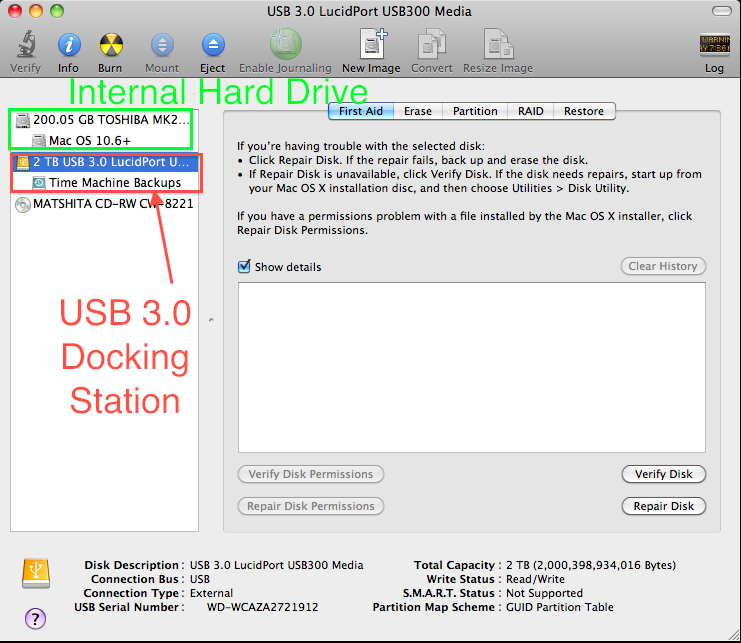
Task: Click the window resize corner grip
Action: tap(734, 635)
